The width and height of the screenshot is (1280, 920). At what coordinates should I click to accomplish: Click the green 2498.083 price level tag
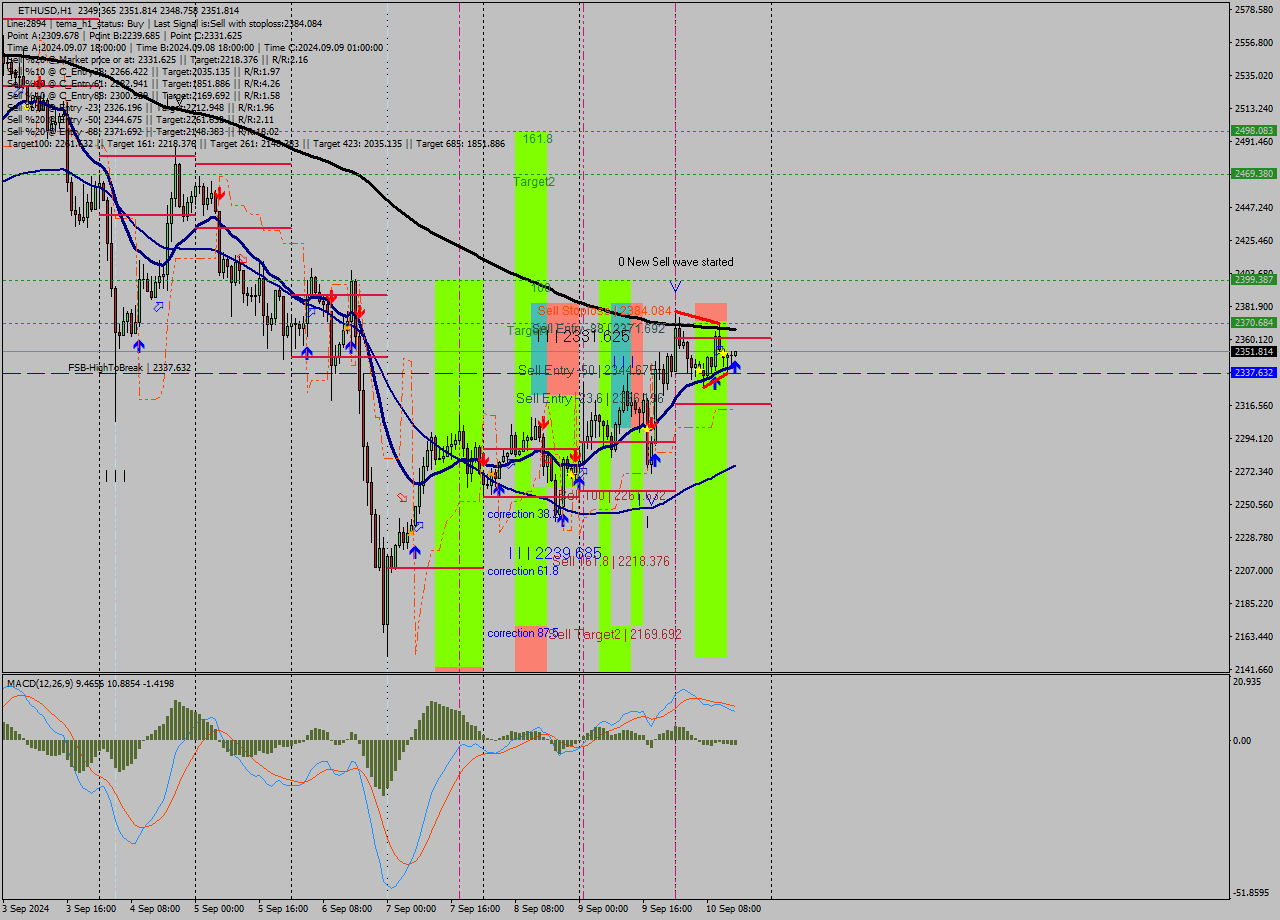coord(1253,130)
